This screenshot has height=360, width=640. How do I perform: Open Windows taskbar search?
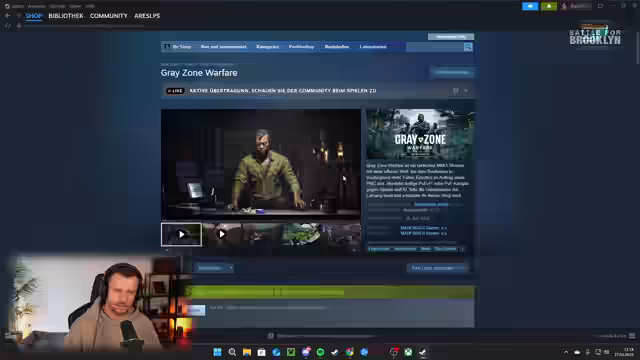[x=232, y=352]
